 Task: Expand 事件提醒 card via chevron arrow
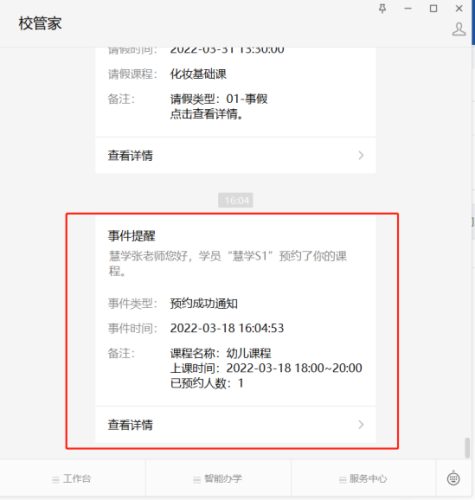(361, 425)
